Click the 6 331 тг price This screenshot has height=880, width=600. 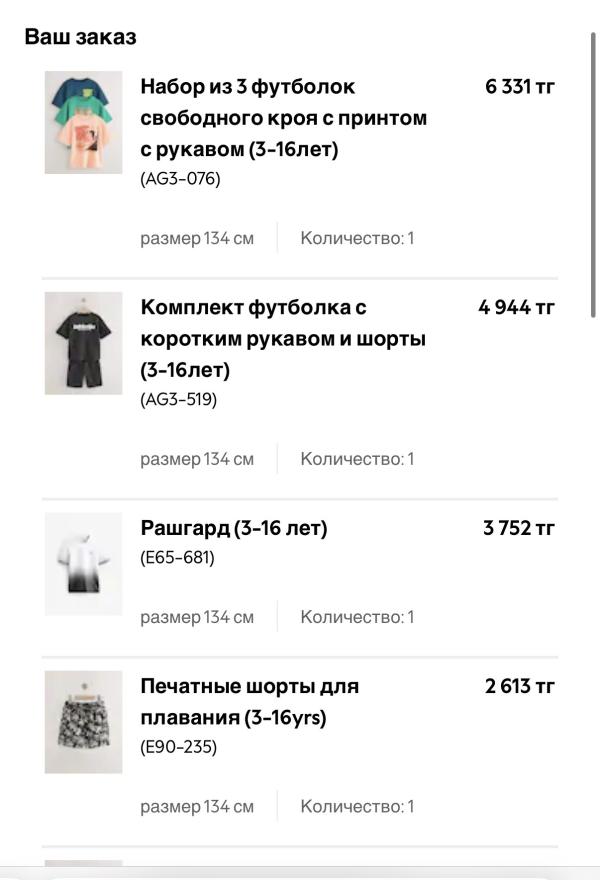click(520, 87)
